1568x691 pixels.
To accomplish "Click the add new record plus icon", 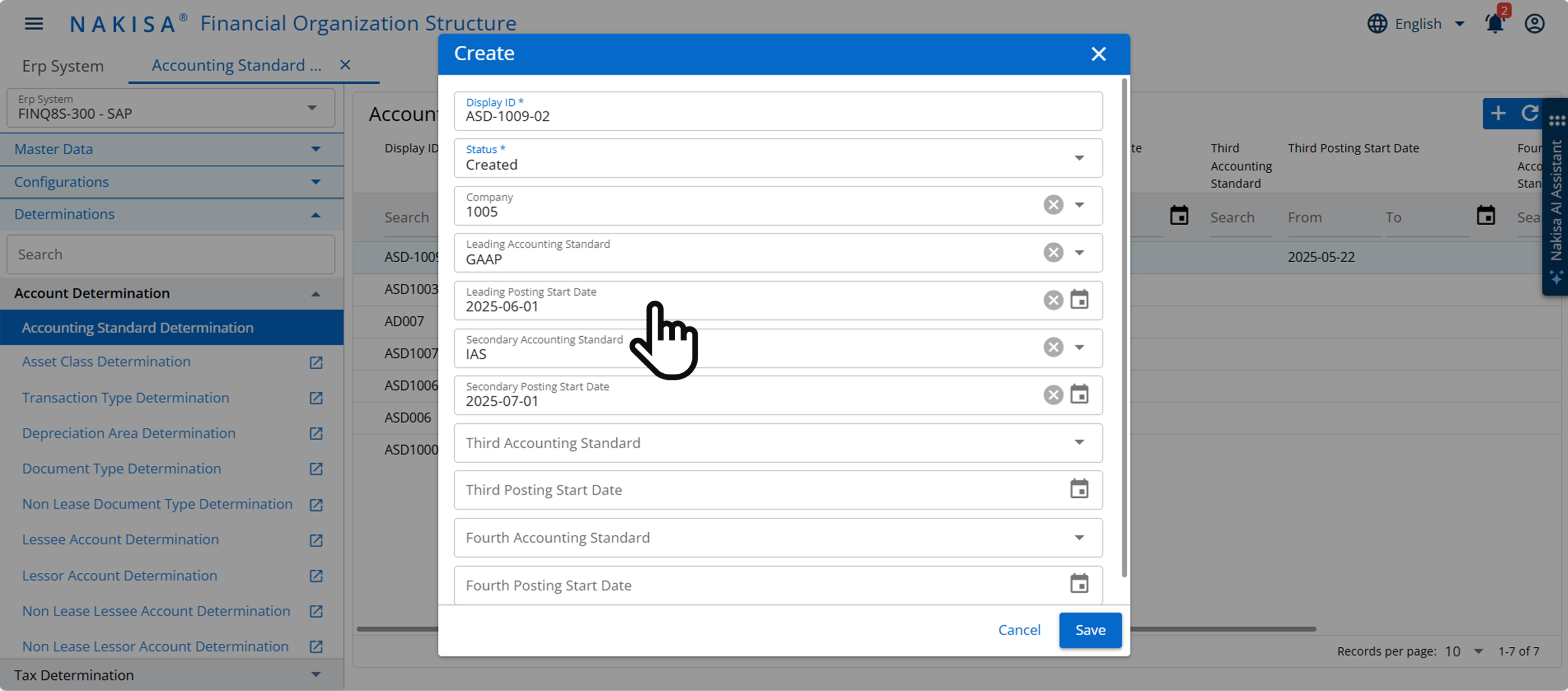I will 1499,114.
